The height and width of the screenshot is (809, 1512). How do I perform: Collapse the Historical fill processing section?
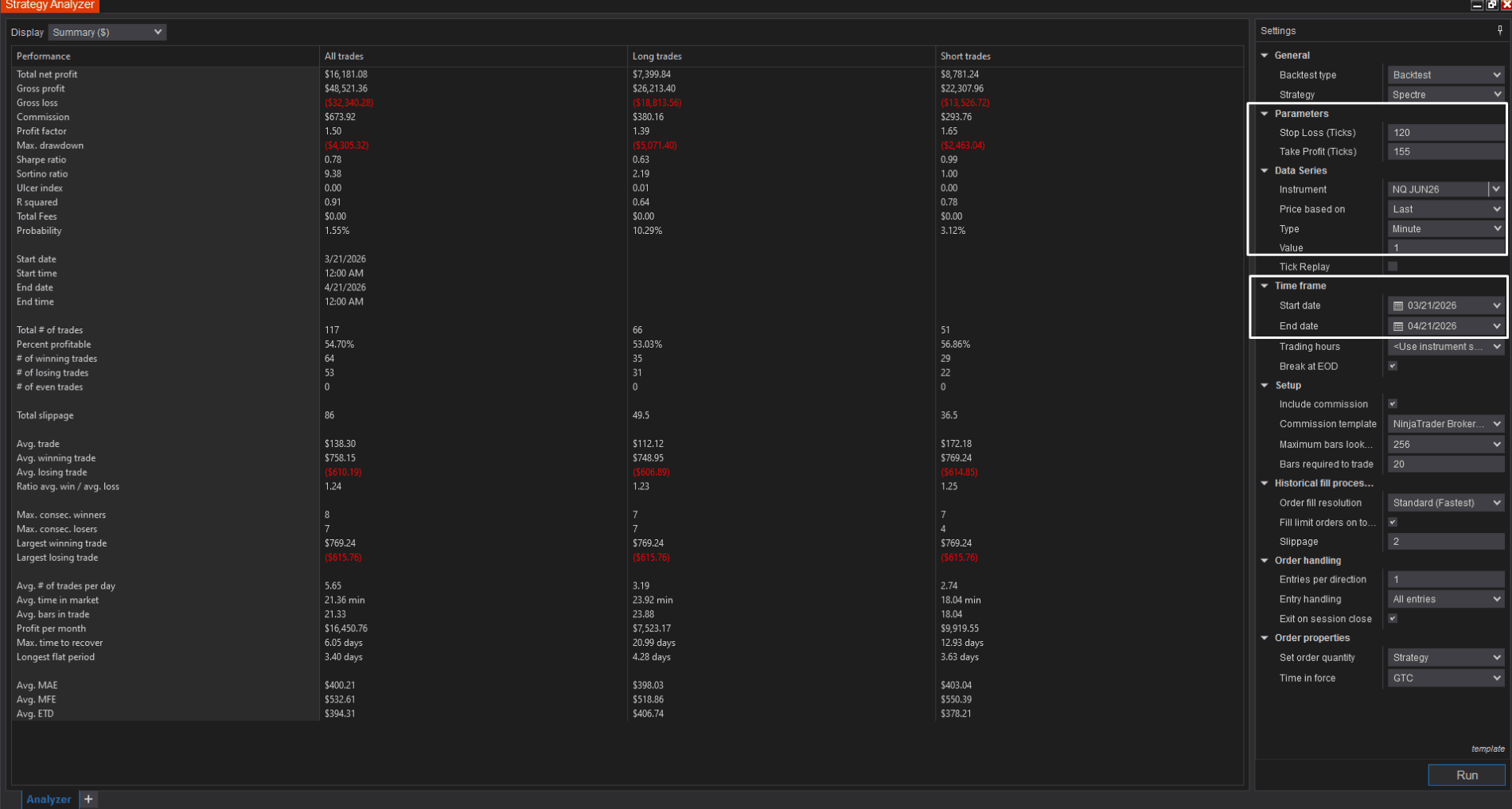pos(1265,483)
